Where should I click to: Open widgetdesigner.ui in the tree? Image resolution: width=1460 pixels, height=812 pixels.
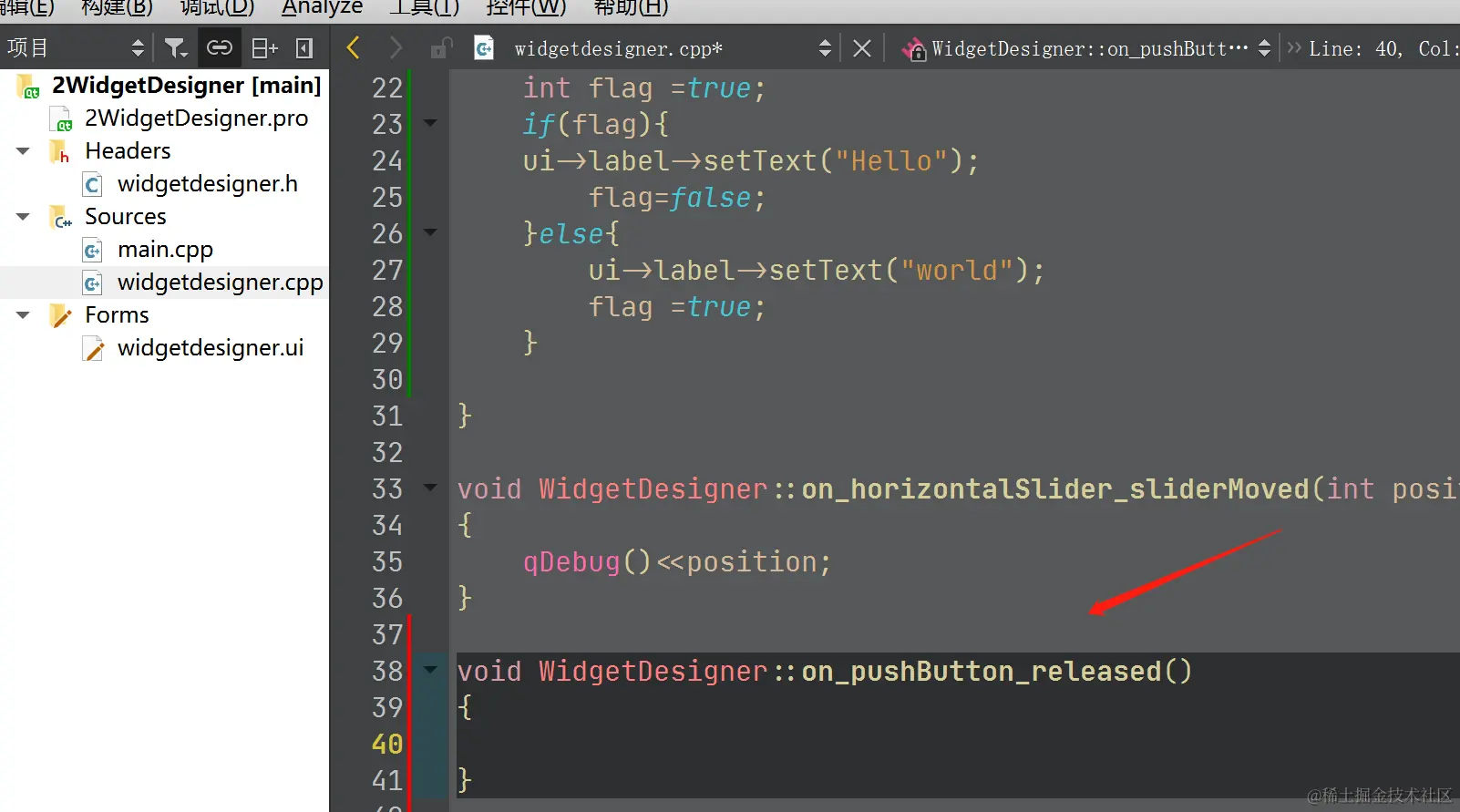coord(211,347)
